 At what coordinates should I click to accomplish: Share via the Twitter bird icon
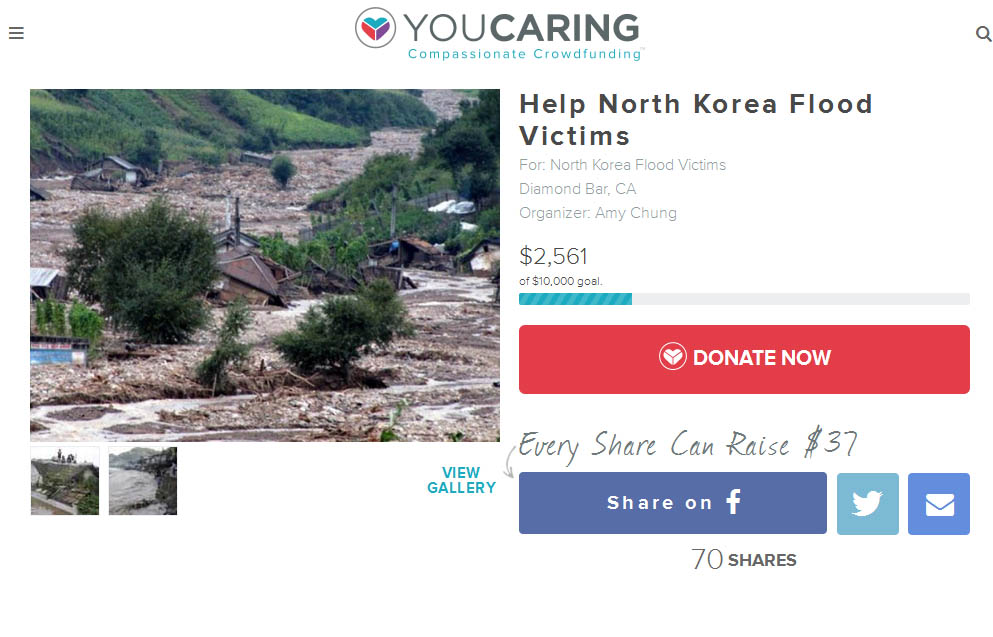868,504
